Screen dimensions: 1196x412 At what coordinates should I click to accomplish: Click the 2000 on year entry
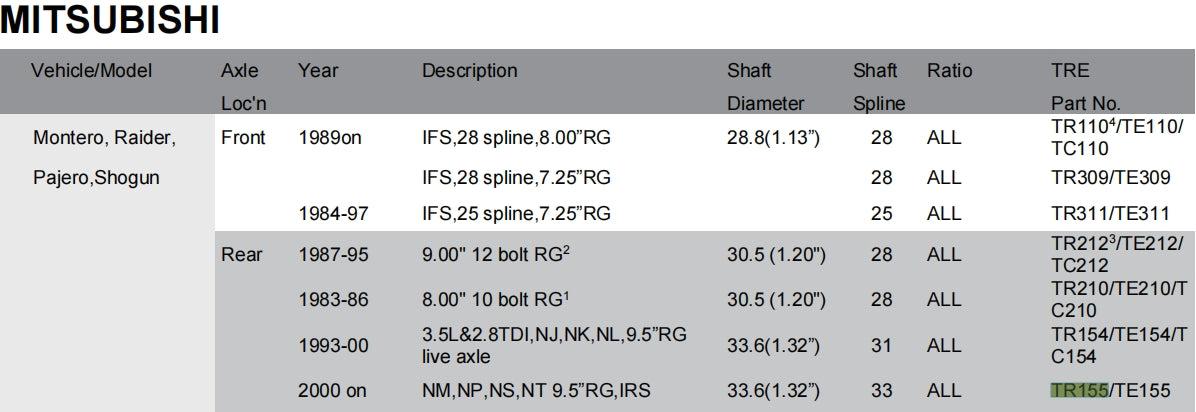[332, 392]
